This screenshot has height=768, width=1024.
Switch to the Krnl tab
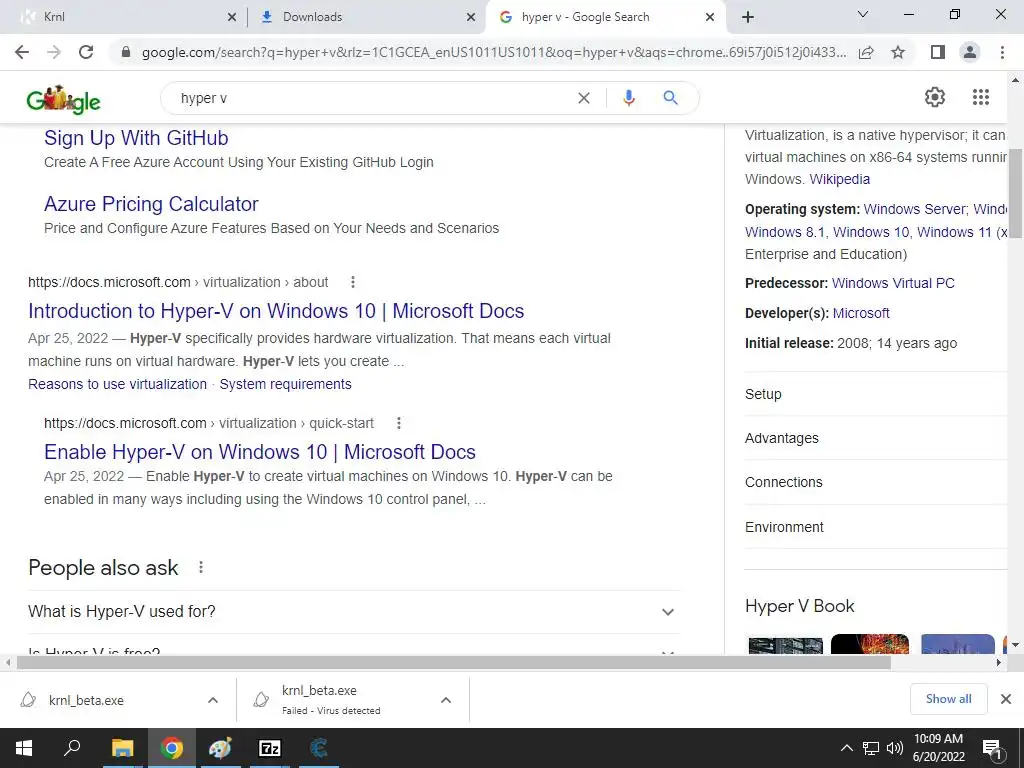(x=125, y=17)
